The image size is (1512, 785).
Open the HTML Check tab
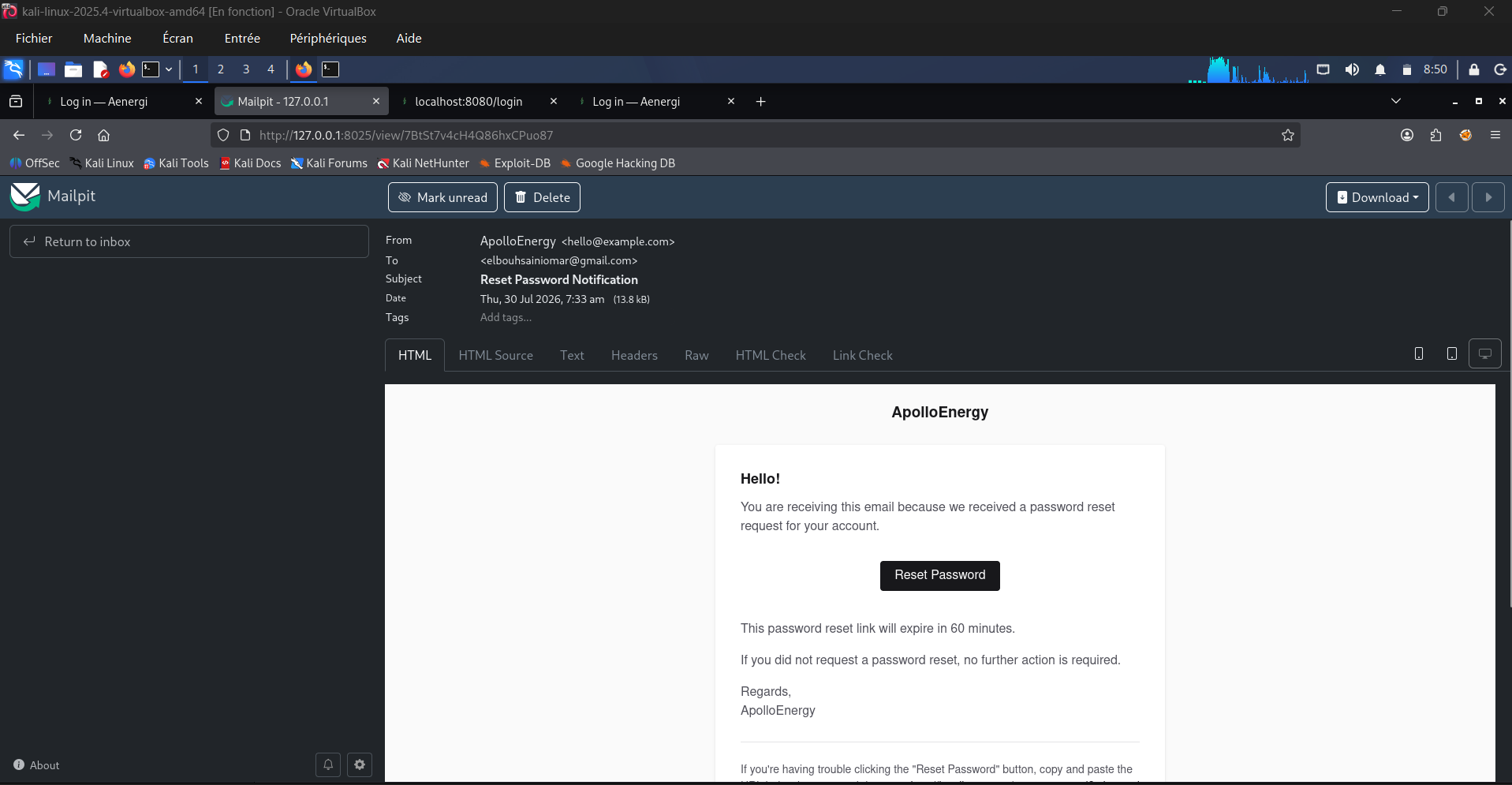click(771, 355)
